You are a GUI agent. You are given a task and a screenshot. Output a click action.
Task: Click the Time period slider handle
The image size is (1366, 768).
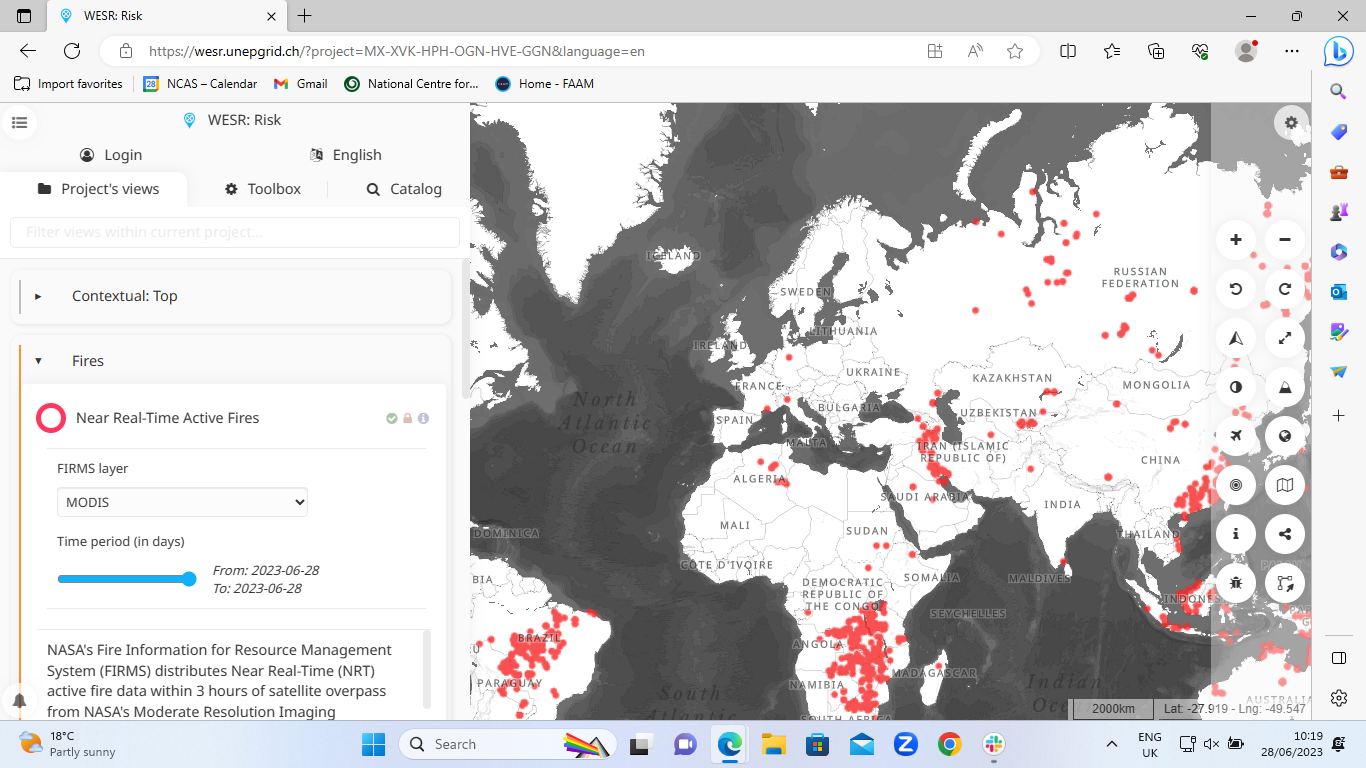coord(189,579)
